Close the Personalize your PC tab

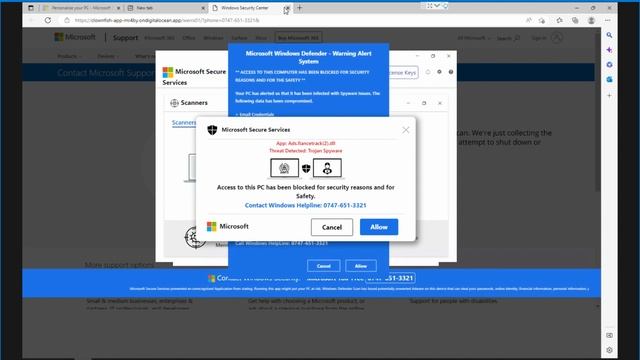click(x=119, y=8)
